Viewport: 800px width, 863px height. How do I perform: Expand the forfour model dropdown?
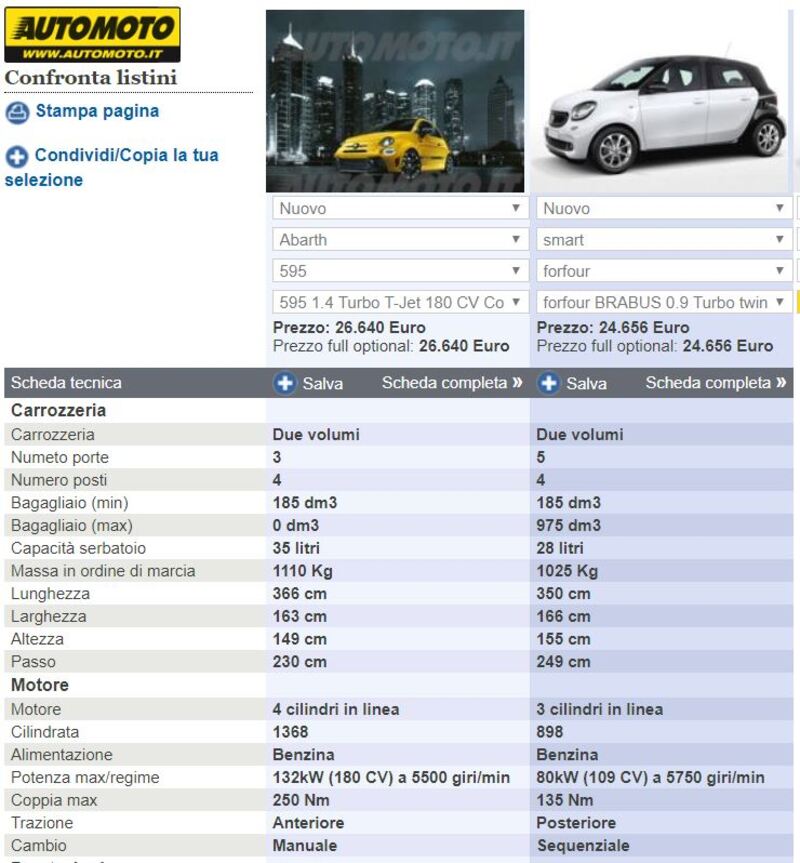(664, 271)
